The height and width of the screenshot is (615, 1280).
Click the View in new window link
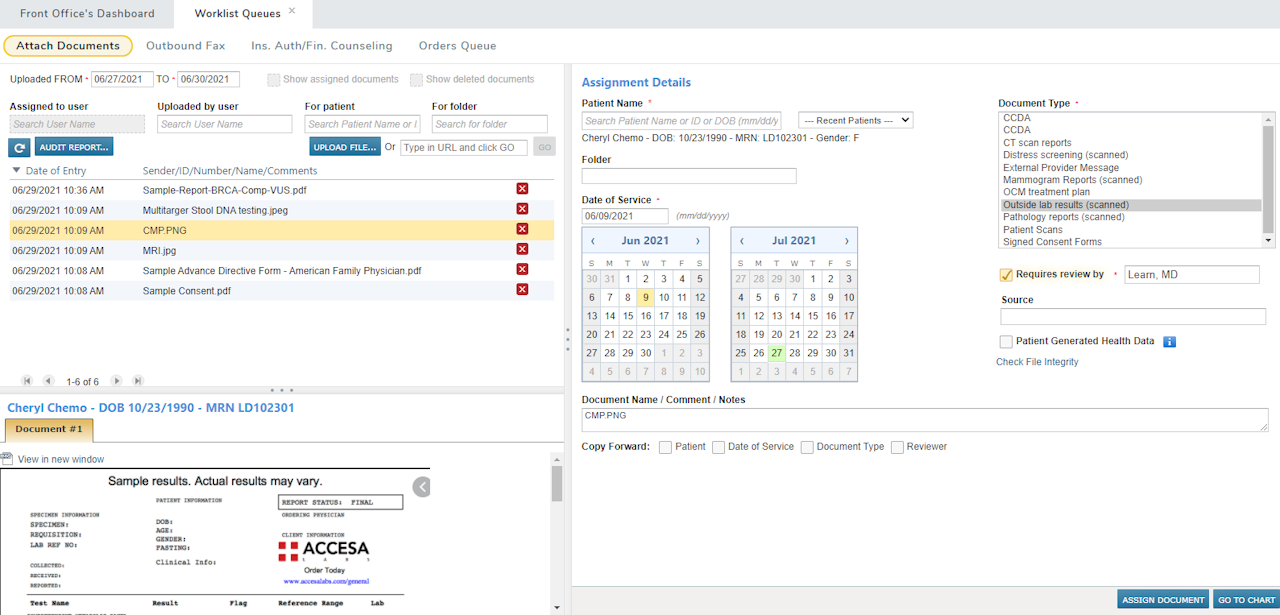point(60,460)
